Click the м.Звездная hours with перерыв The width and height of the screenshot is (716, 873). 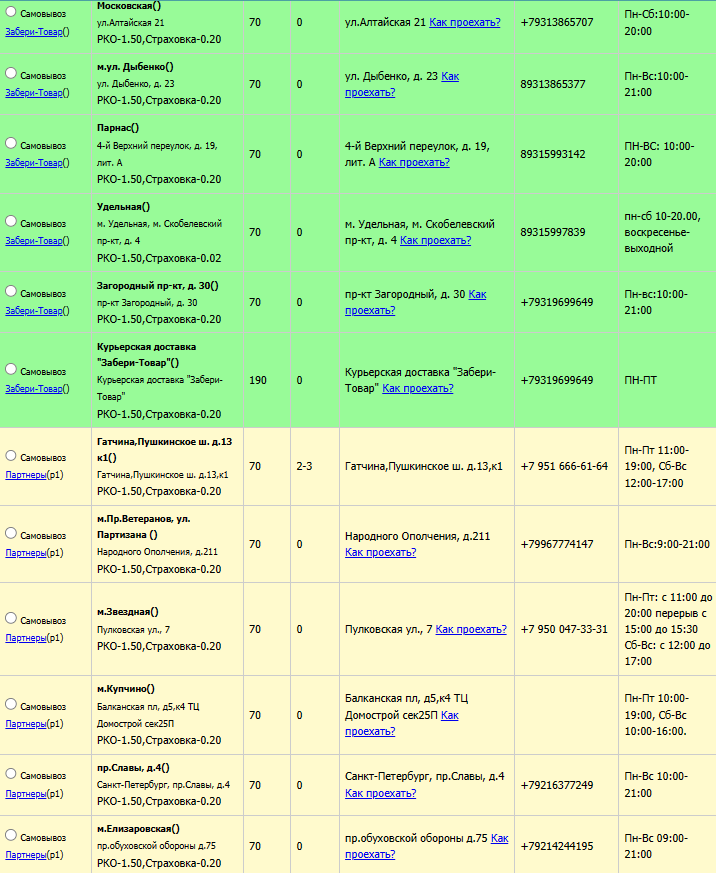pyautogui.click(x=668, y=629)
